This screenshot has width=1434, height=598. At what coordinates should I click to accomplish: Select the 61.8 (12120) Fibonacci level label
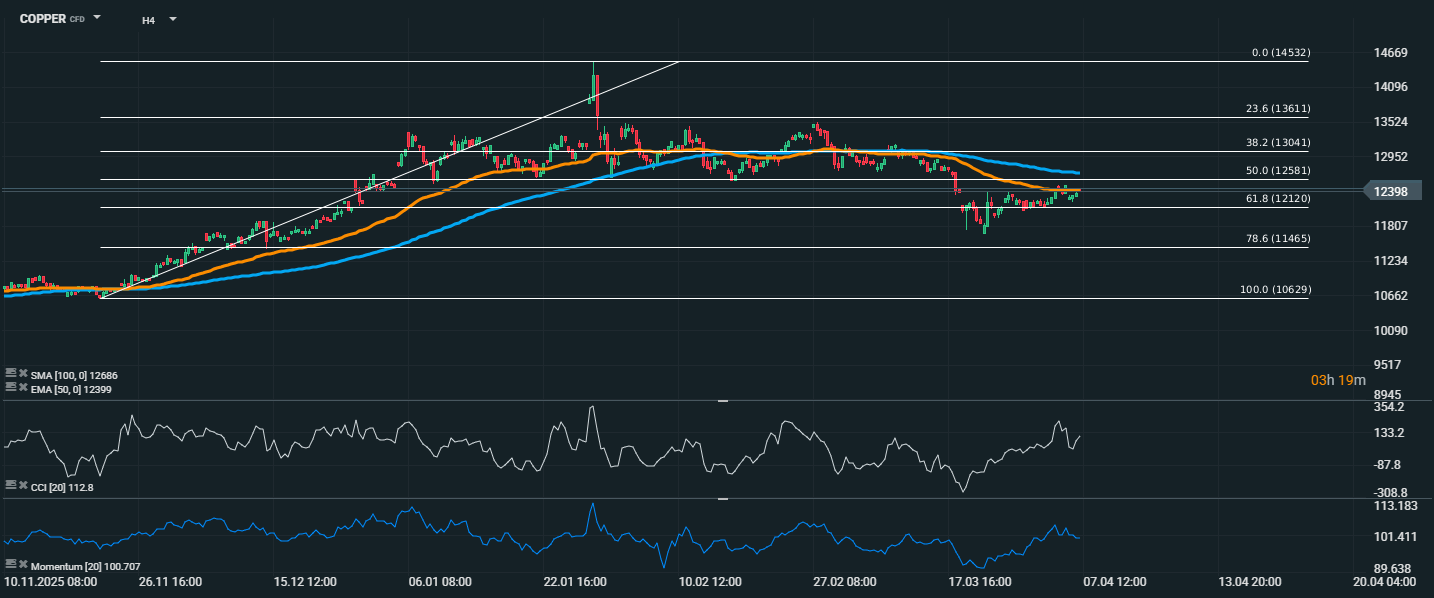[1270, 199]
